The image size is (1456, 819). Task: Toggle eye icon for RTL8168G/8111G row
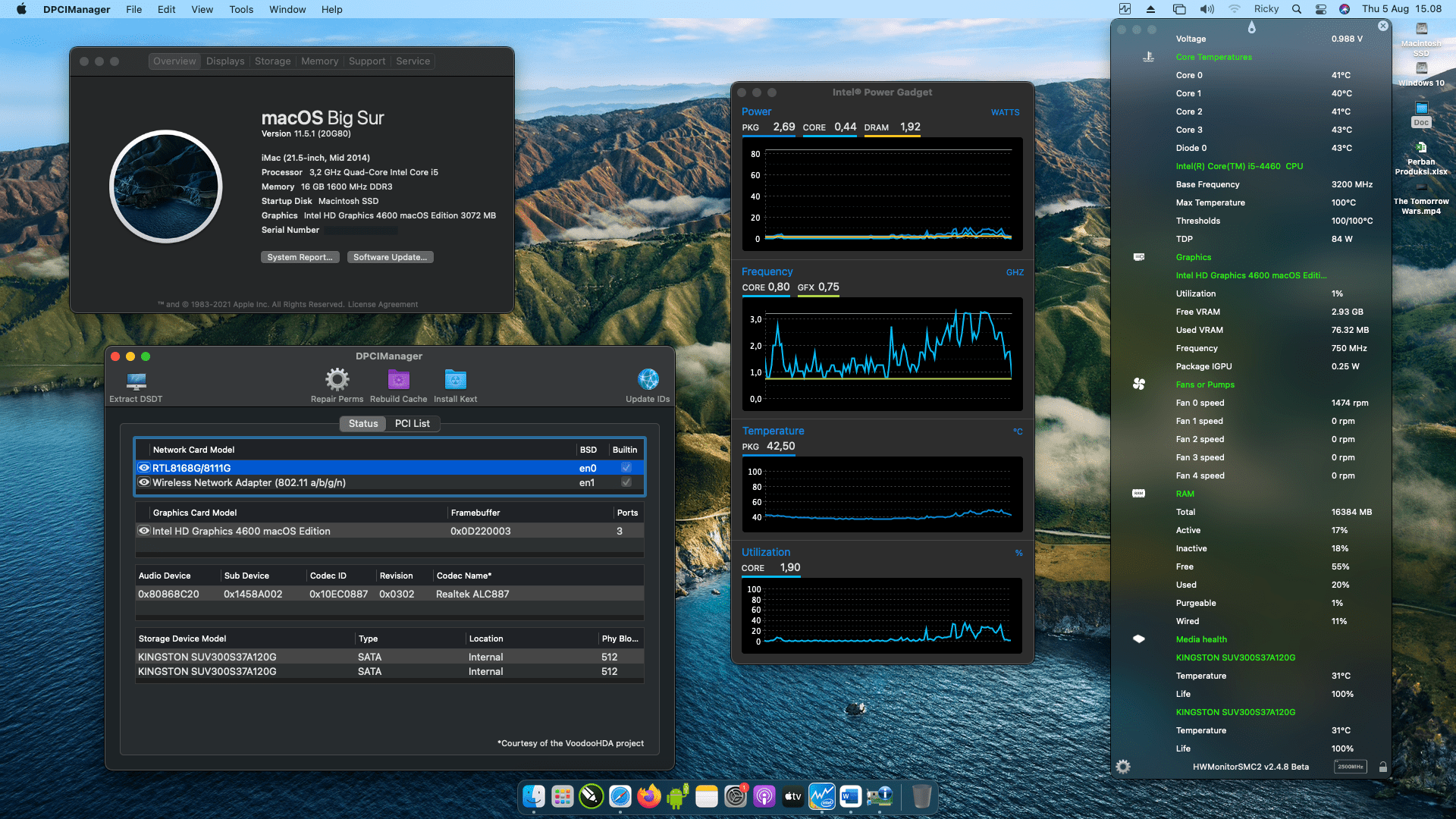143,468
